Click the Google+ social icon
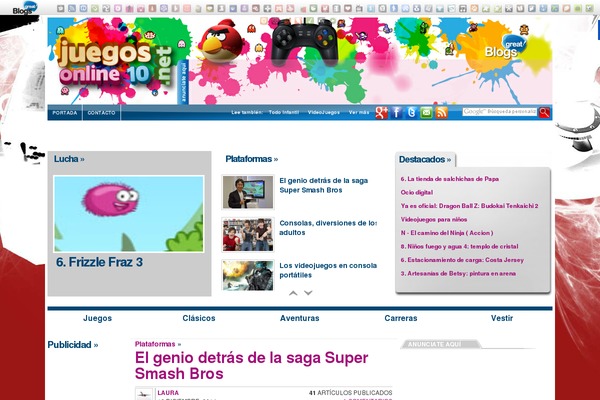Image resolution: width=600 pixels, height=400 pixels. pyautogui.click(x=382, y=113)
